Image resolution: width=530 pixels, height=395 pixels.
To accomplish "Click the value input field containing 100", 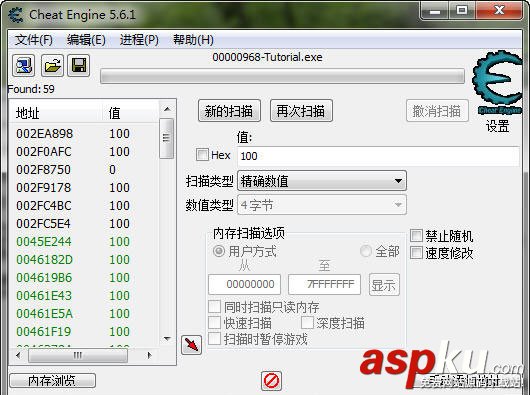I will click(x=378, y=156).
